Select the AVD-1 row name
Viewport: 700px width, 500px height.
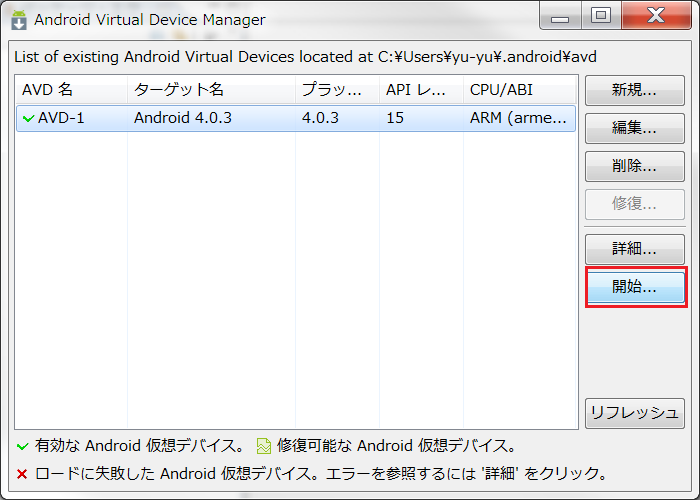pyautogui.click(x=61, y=118)
